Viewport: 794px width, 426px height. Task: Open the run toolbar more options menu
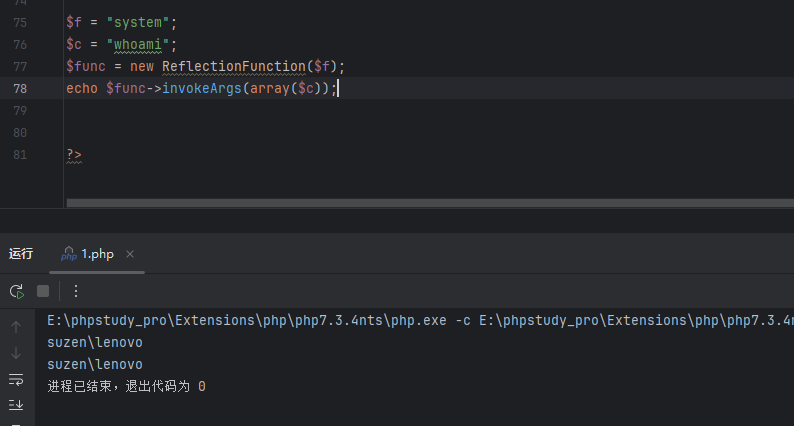tap(75, 291)
